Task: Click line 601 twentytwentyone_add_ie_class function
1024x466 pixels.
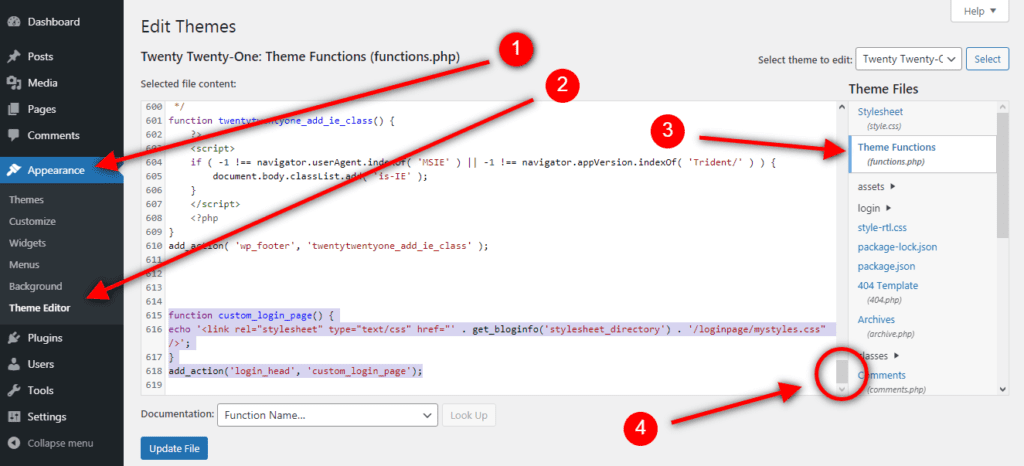Action: (282, 121)
